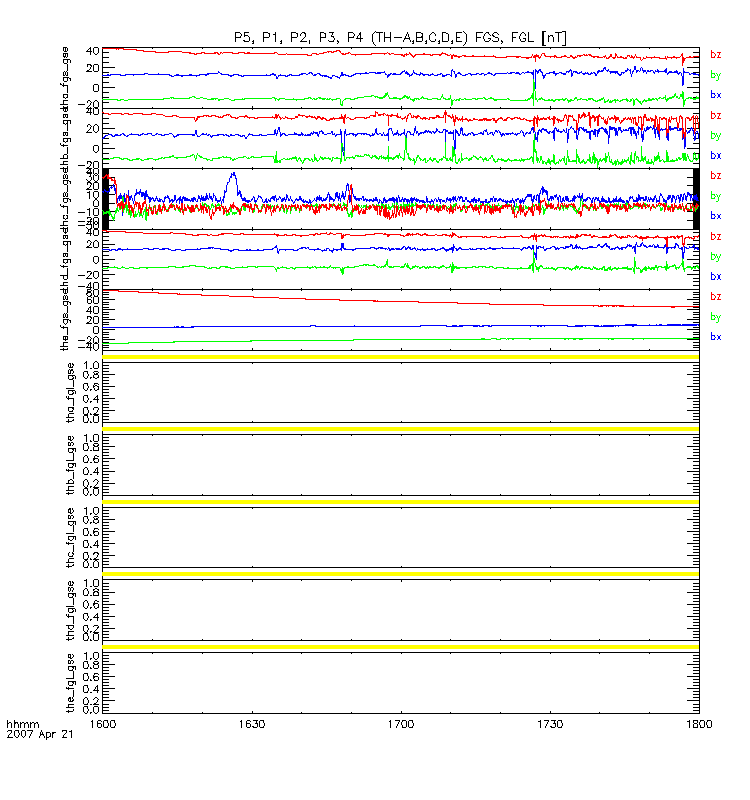Click the plot title mentioning FGS, FGL [nT]

tap(400, 38)
